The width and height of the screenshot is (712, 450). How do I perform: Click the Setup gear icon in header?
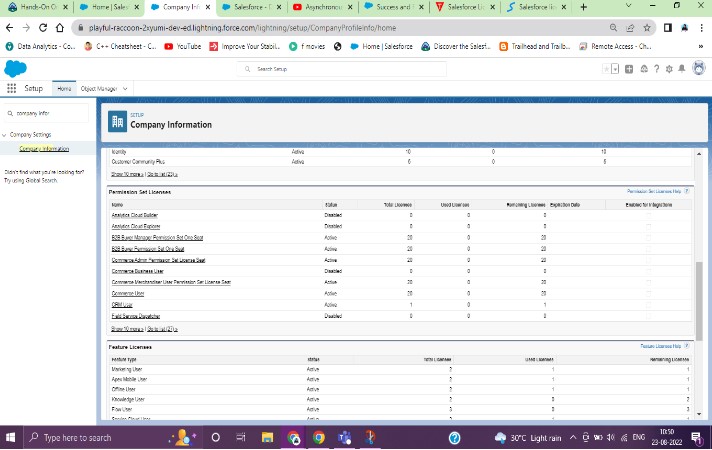(667, 69)
